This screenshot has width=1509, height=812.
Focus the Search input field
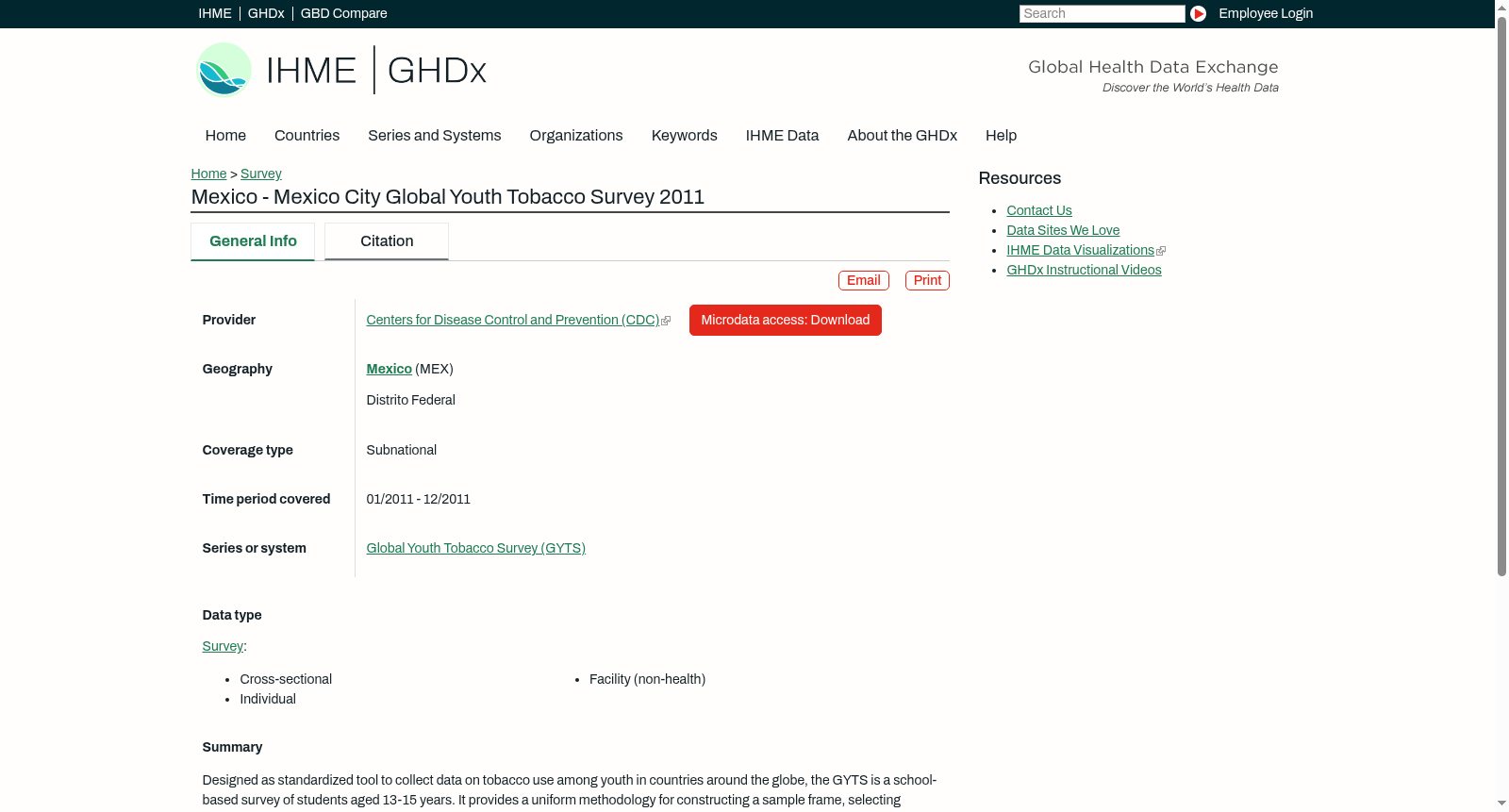(1102, 13)
